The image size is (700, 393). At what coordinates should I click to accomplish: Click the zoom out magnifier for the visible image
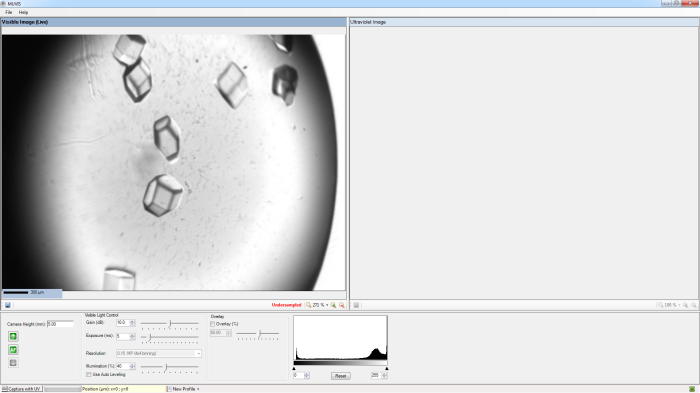(342, 305)
